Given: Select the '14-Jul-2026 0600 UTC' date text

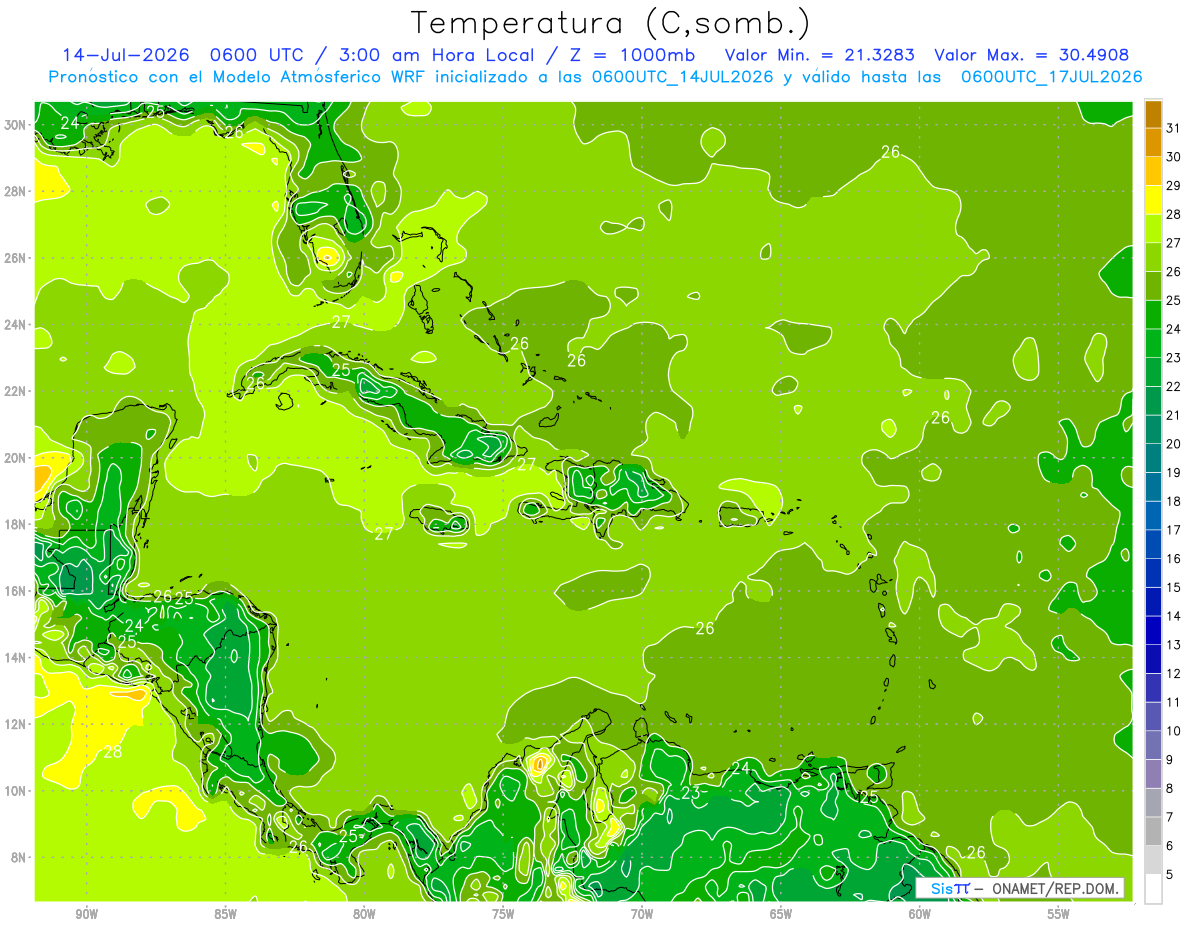Looking at the screenshot, I should pyautogui.click(x=181, y=55).
